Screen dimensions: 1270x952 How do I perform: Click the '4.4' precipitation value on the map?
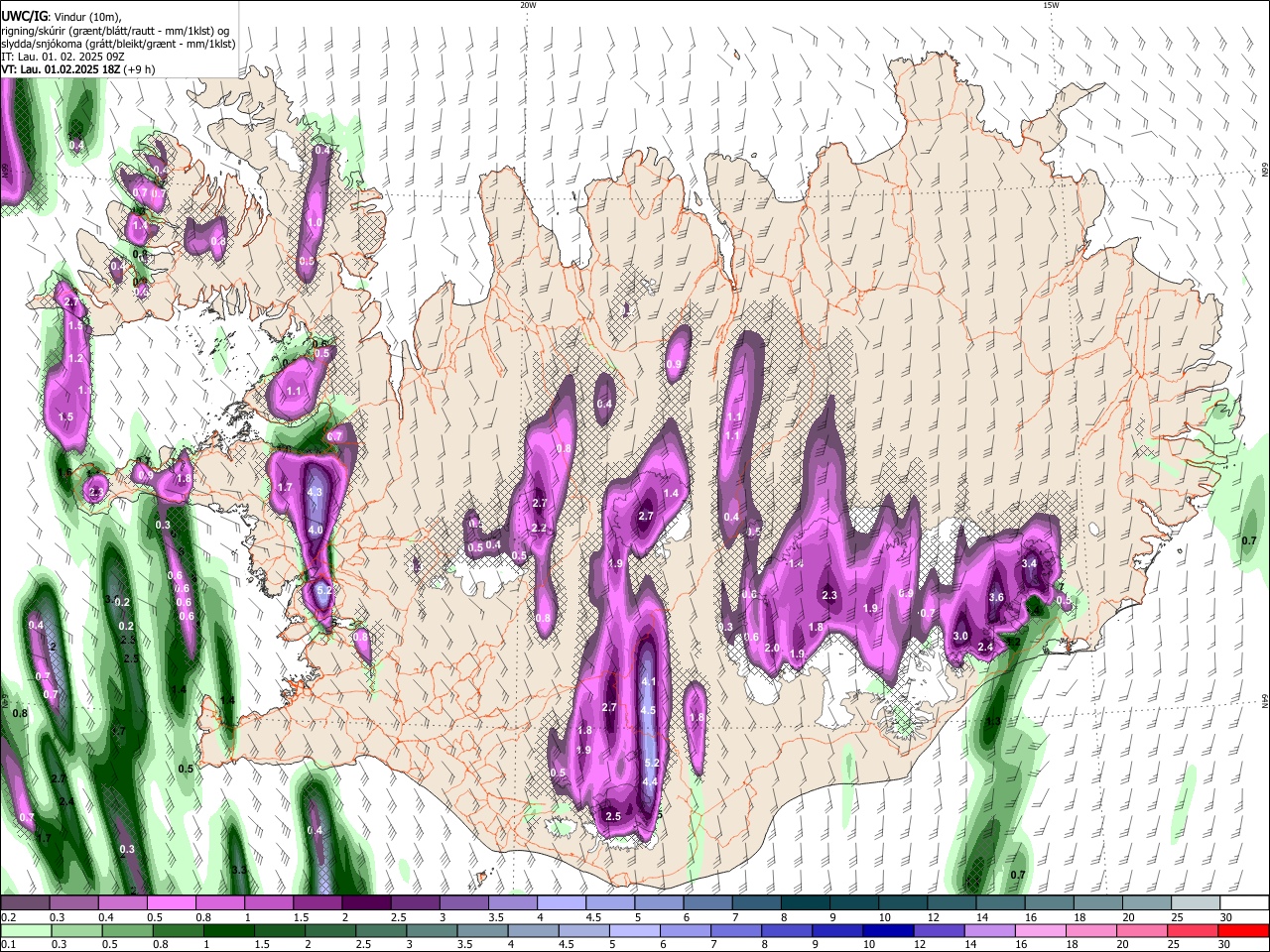click(x=650, y=782)
